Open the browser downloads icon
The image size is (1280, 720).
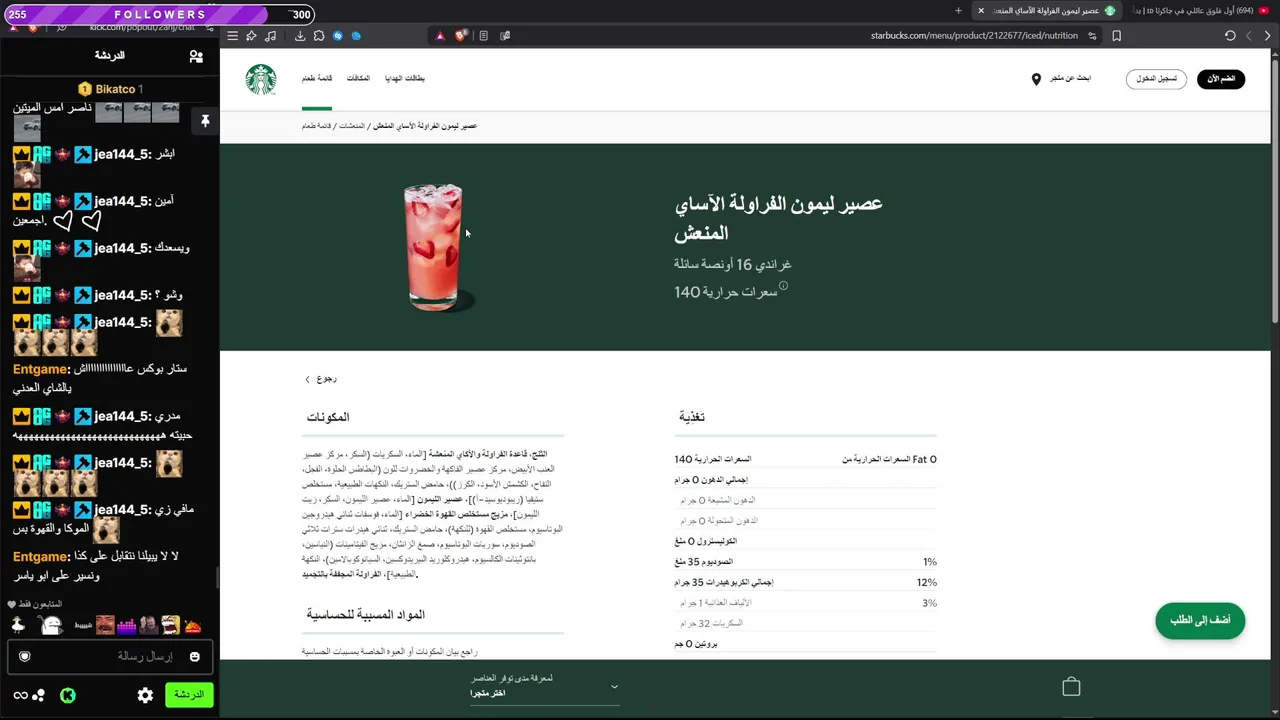pyautogui.click(x=299, y=36)
